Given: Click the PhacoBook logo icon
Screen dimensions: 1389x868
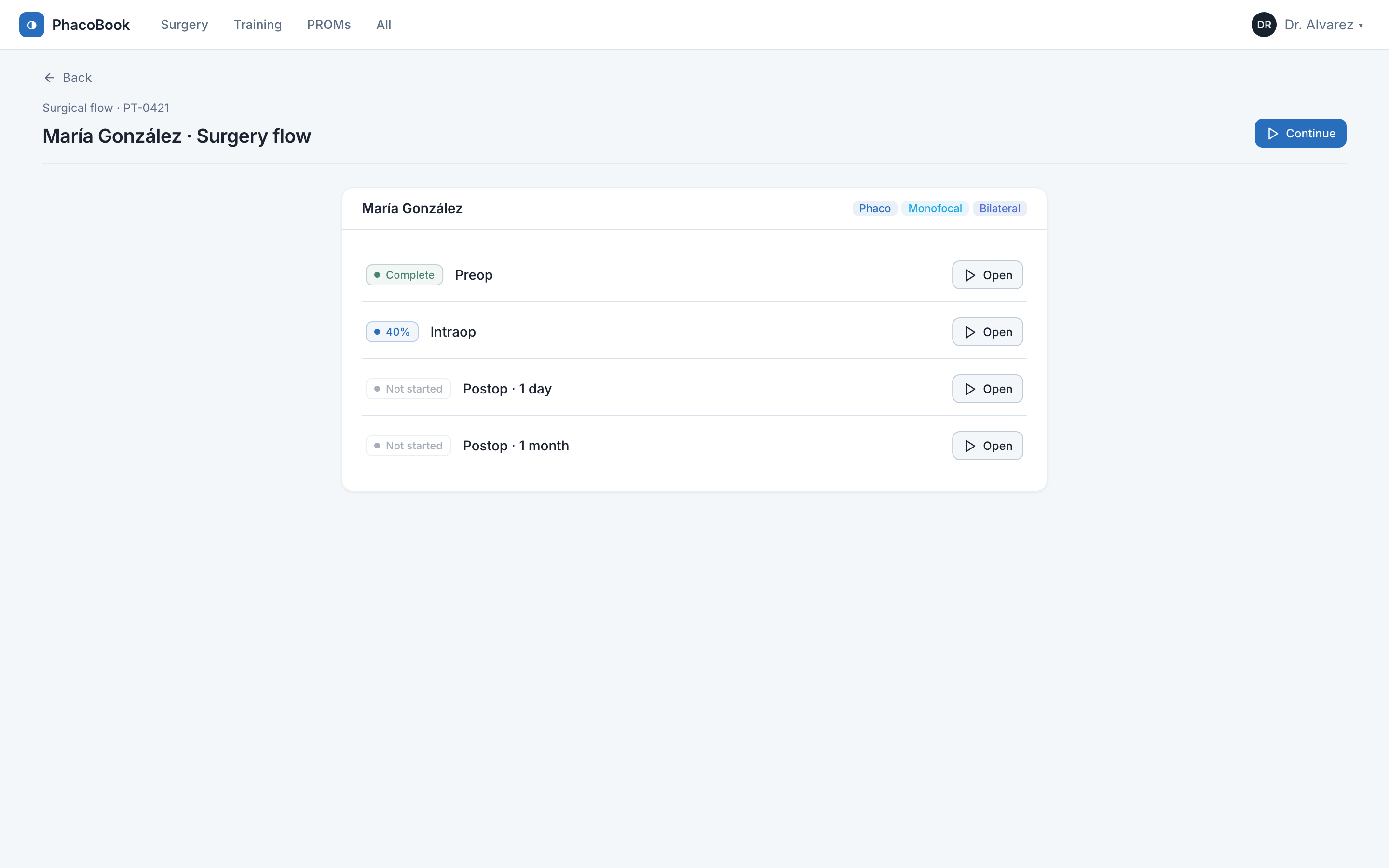Looking at the screenshot, I should coord(31,25).
